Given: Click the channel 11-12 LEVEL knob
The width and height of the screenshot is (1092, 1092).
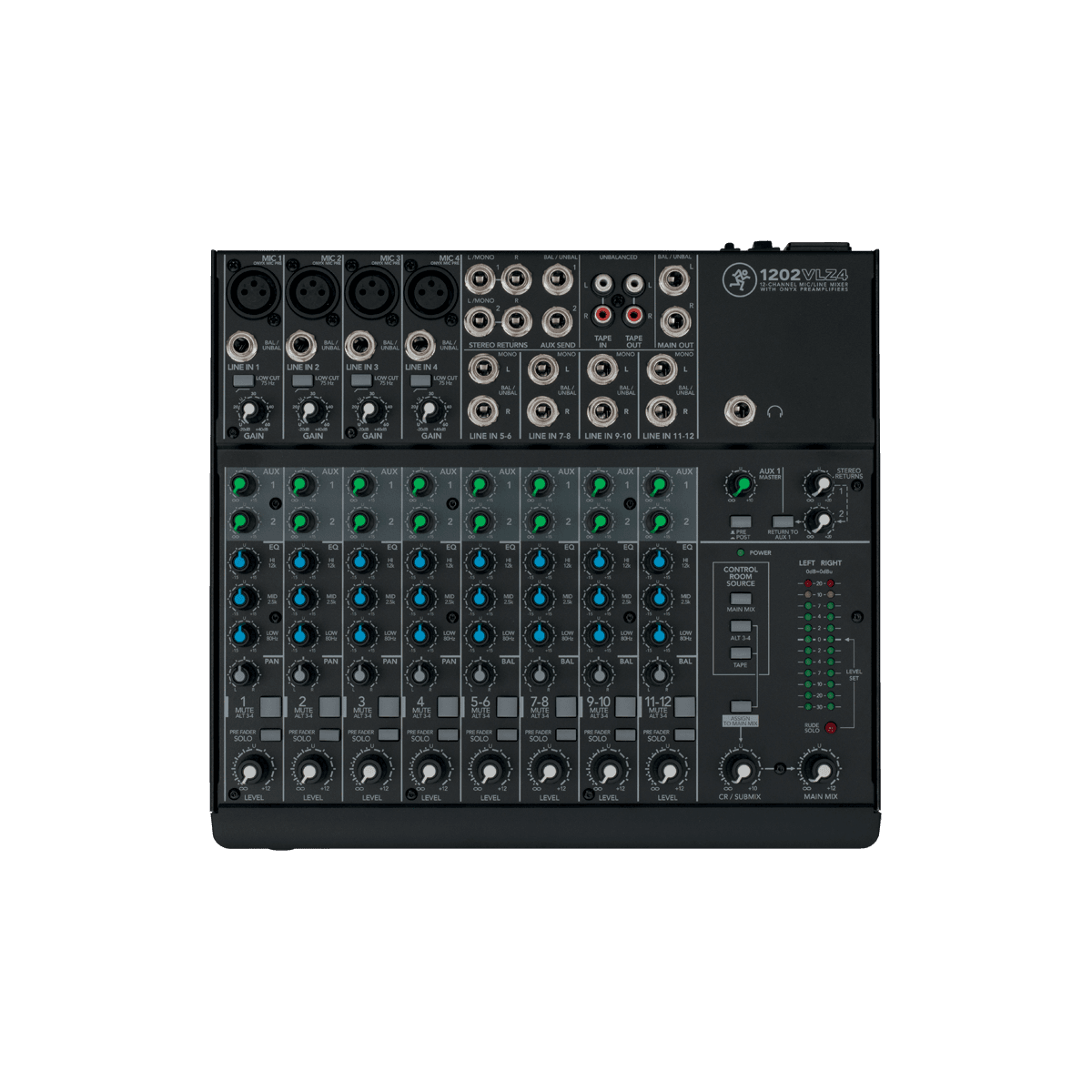Looking at the screenshot, I should [x=666, y=772].
